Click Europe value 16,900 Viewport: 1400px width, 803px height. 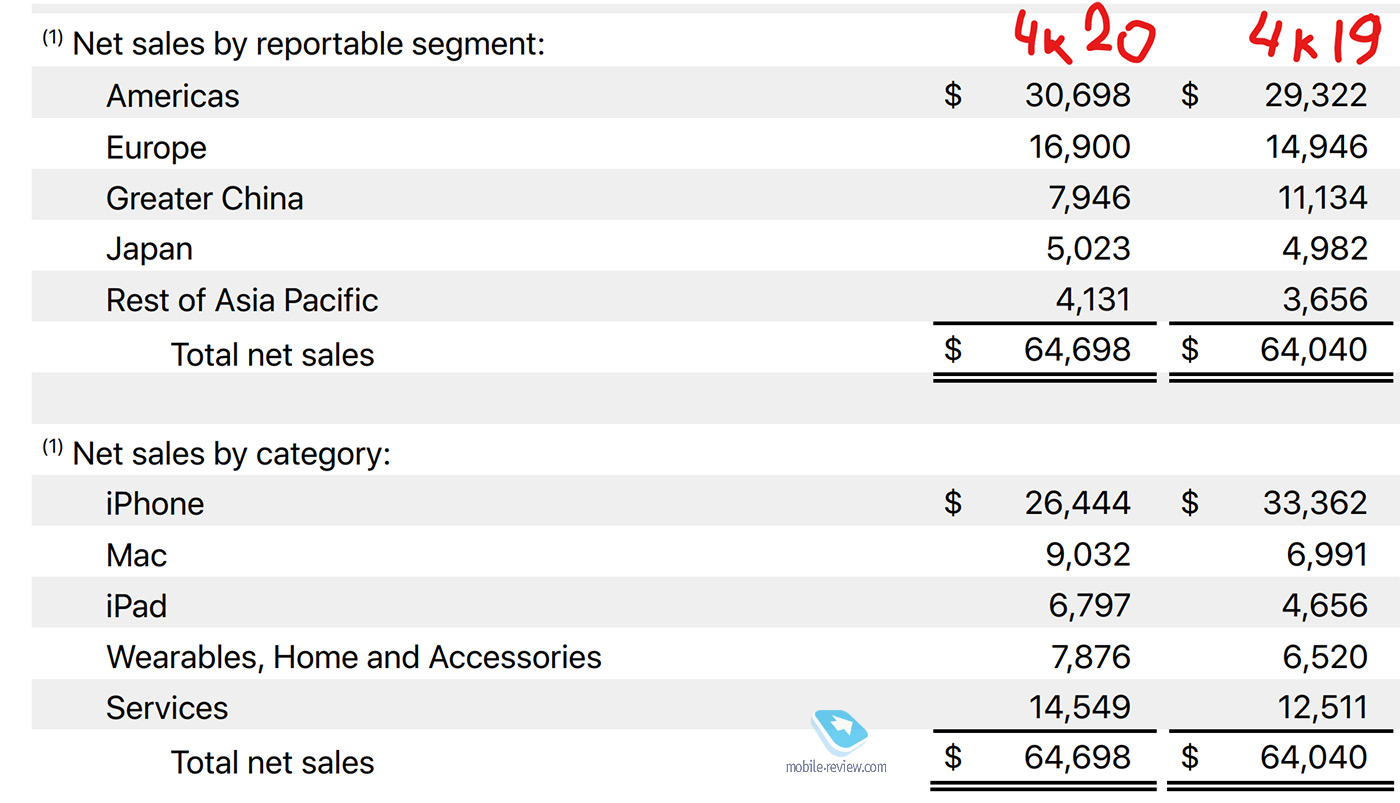point(1080,147)
